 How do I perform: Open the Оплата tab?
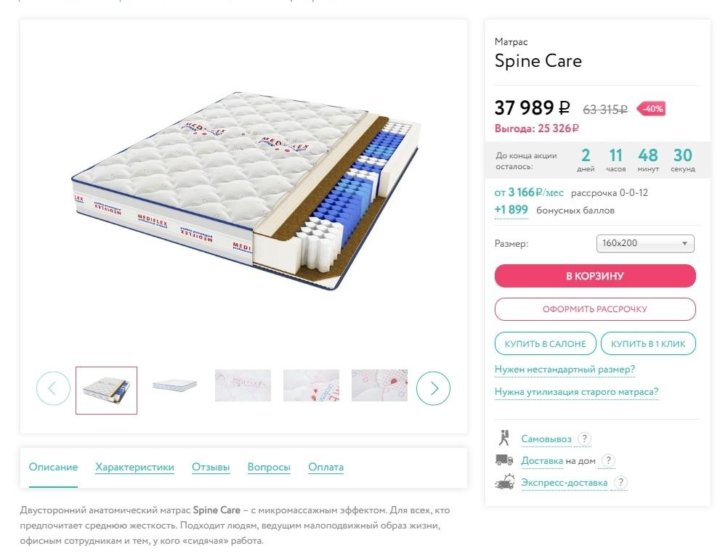pos(326,467)
